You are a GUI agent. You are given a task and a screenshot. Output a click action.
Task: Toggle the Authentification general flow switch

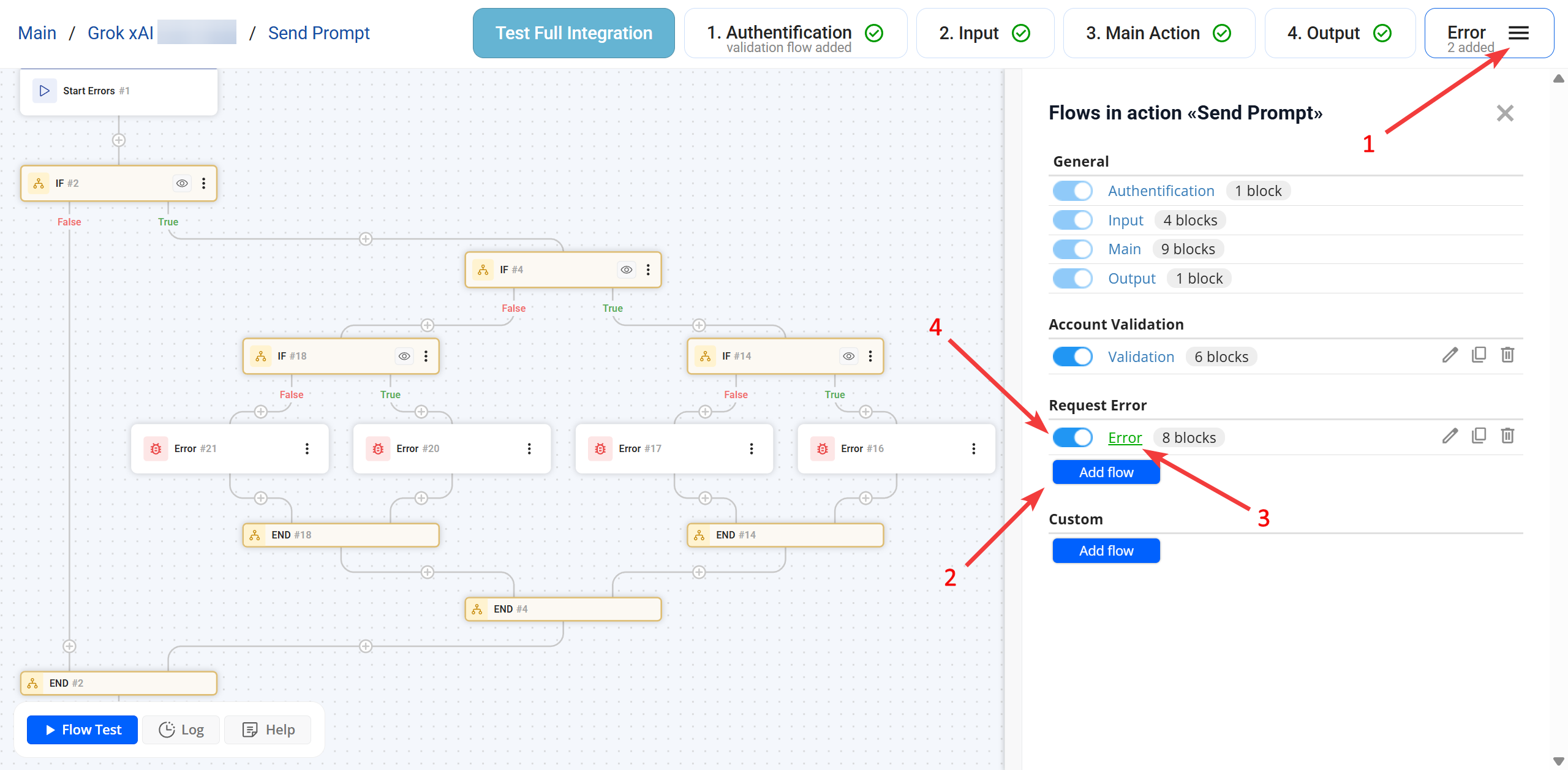tap(1072, 191)
